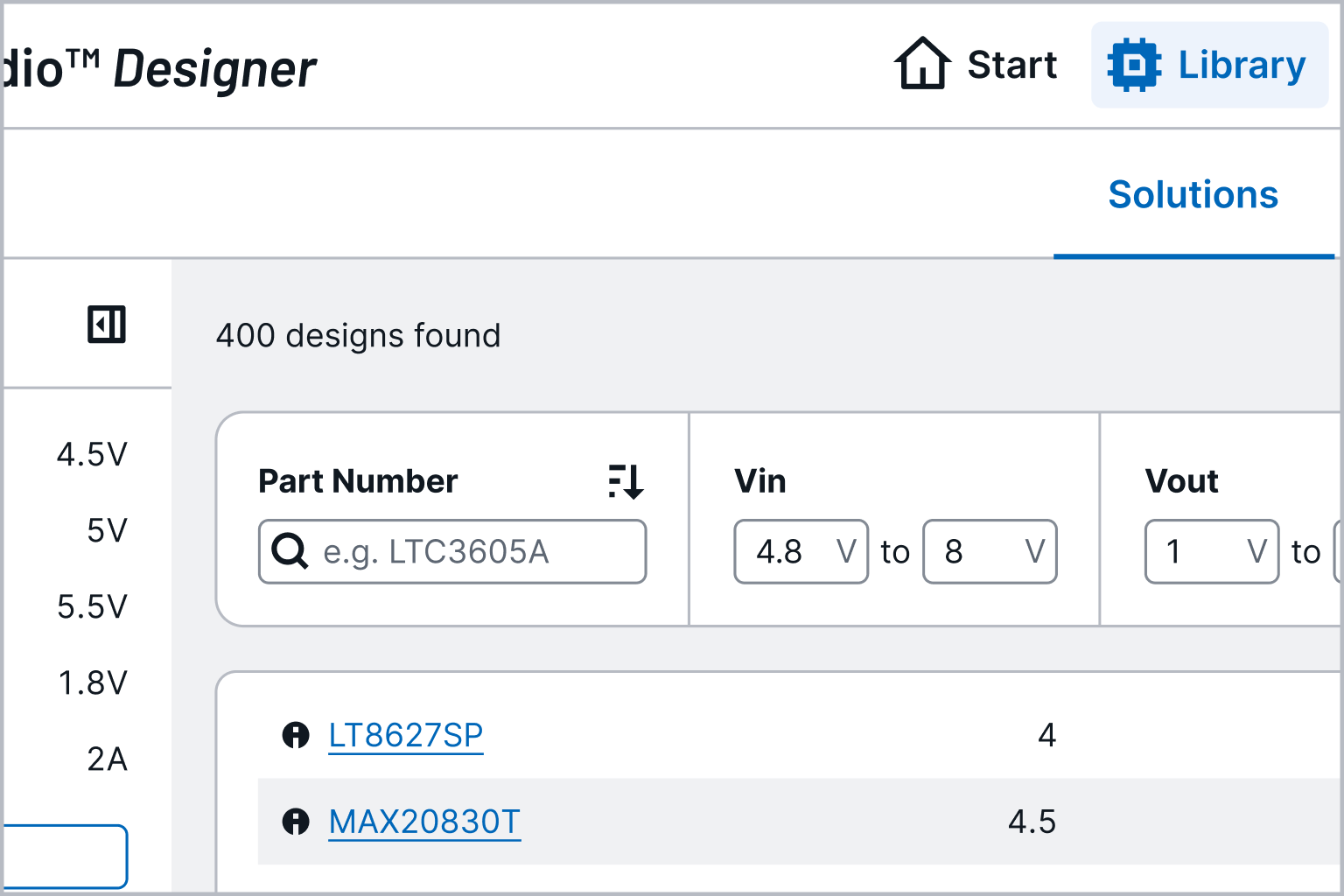The image size is (1344, 896).
Task: Collapse the filters sidebar panel
Action: coord(107,324)
